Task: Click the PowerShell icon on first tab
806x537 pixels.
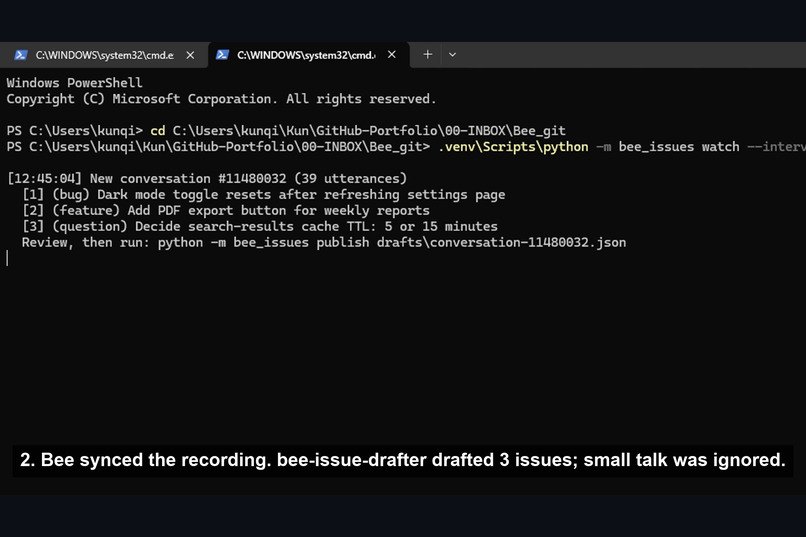Action: [21, 55]
